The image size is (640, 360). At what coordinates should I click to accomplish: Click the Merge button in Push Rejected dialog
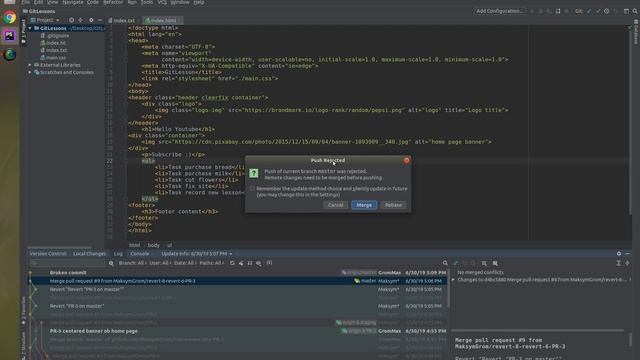point(364,205)
